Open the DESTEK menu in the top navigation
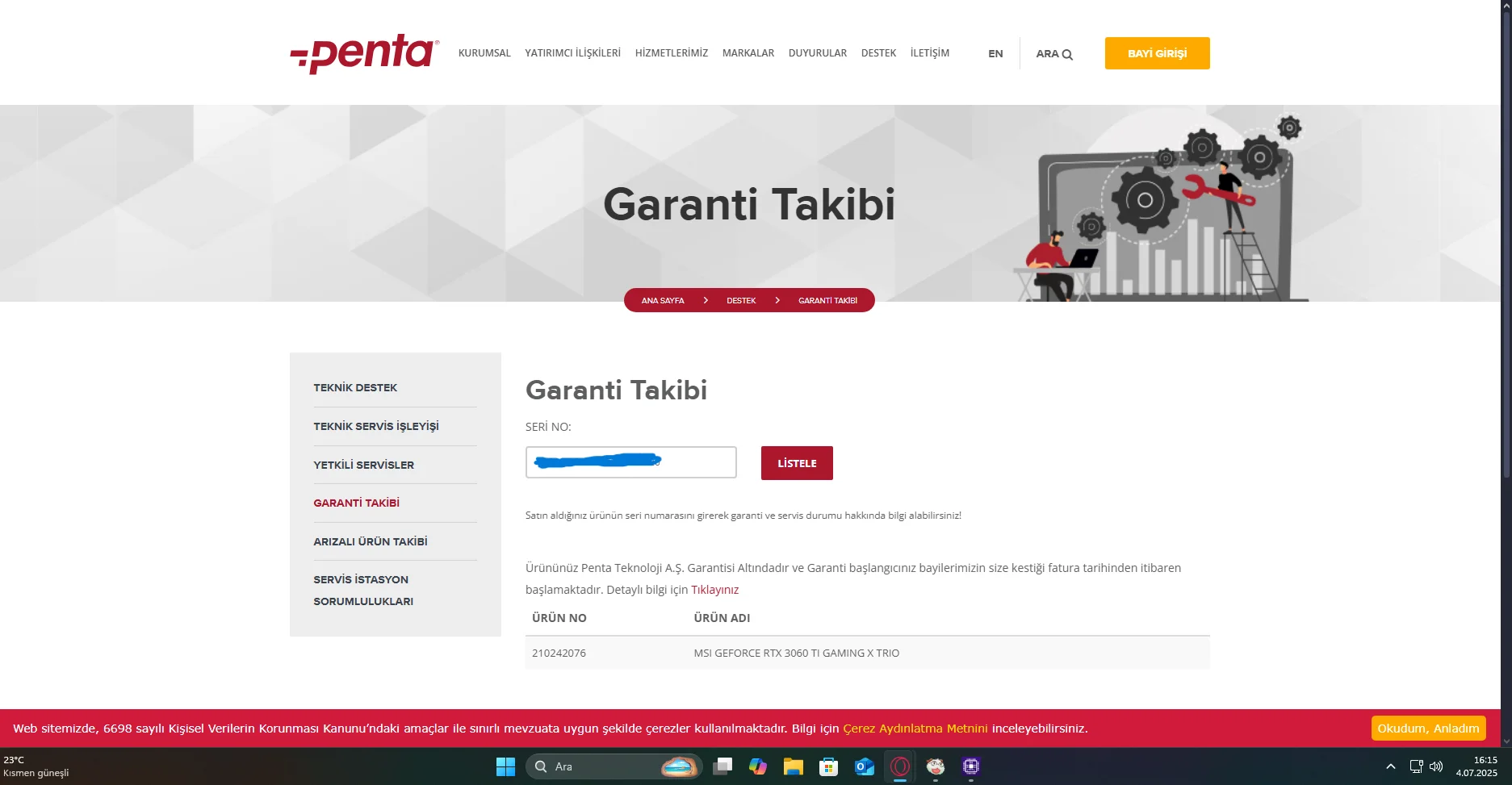The width and height of the screenshot is (1512, 785). tap(879, 53)
